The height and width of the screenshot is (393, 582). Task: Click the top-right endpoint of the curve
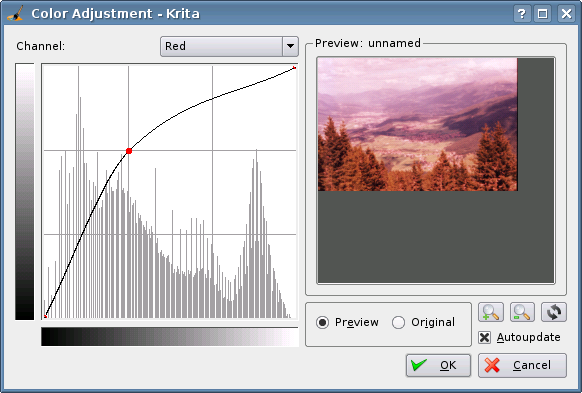294,68
